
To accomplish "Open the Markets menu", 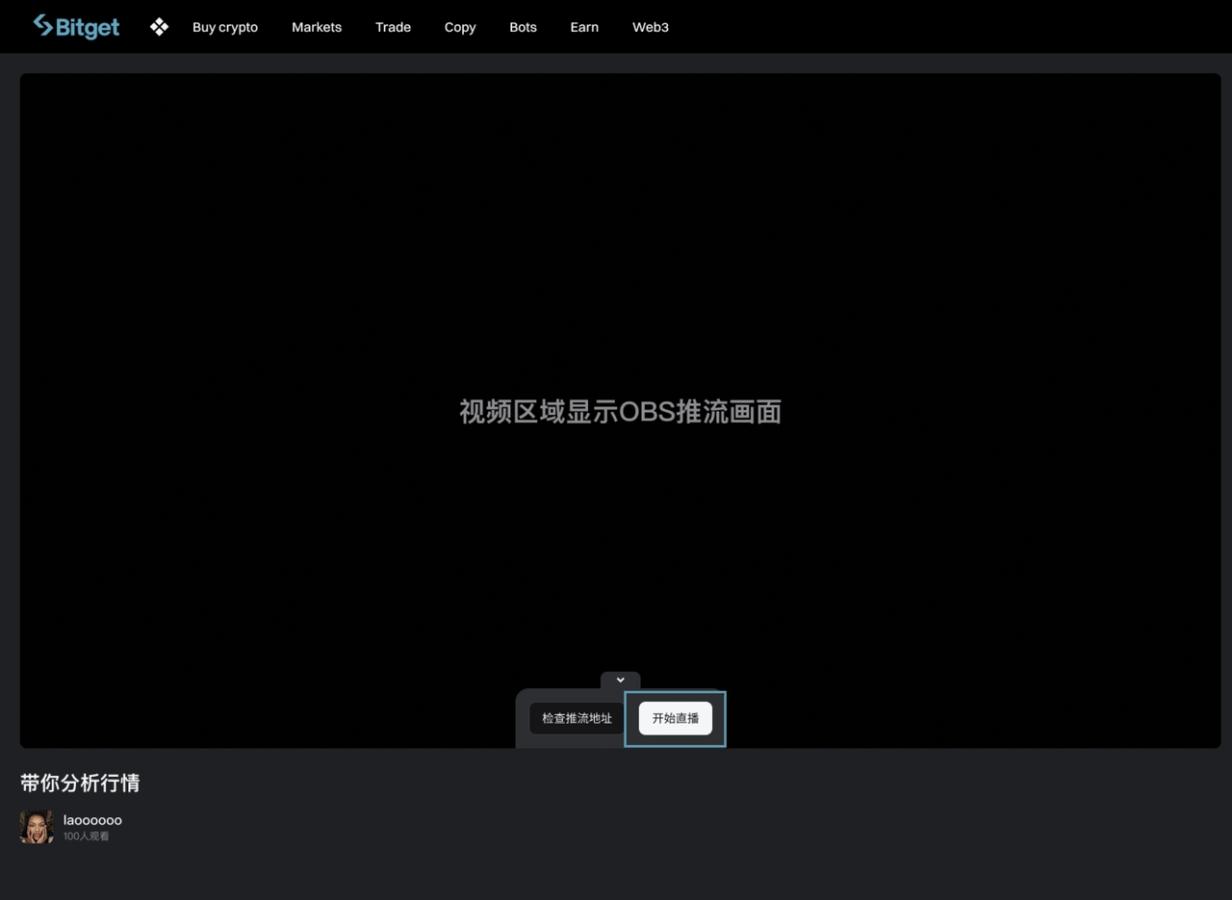I will click(x=316, y=27).
